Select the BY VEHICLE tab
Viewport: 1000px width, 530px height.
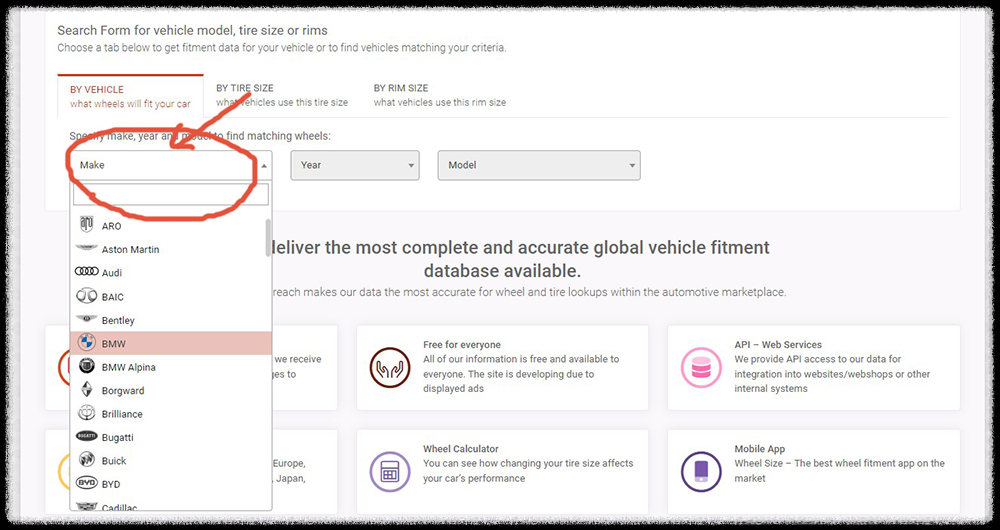point(130,96)
